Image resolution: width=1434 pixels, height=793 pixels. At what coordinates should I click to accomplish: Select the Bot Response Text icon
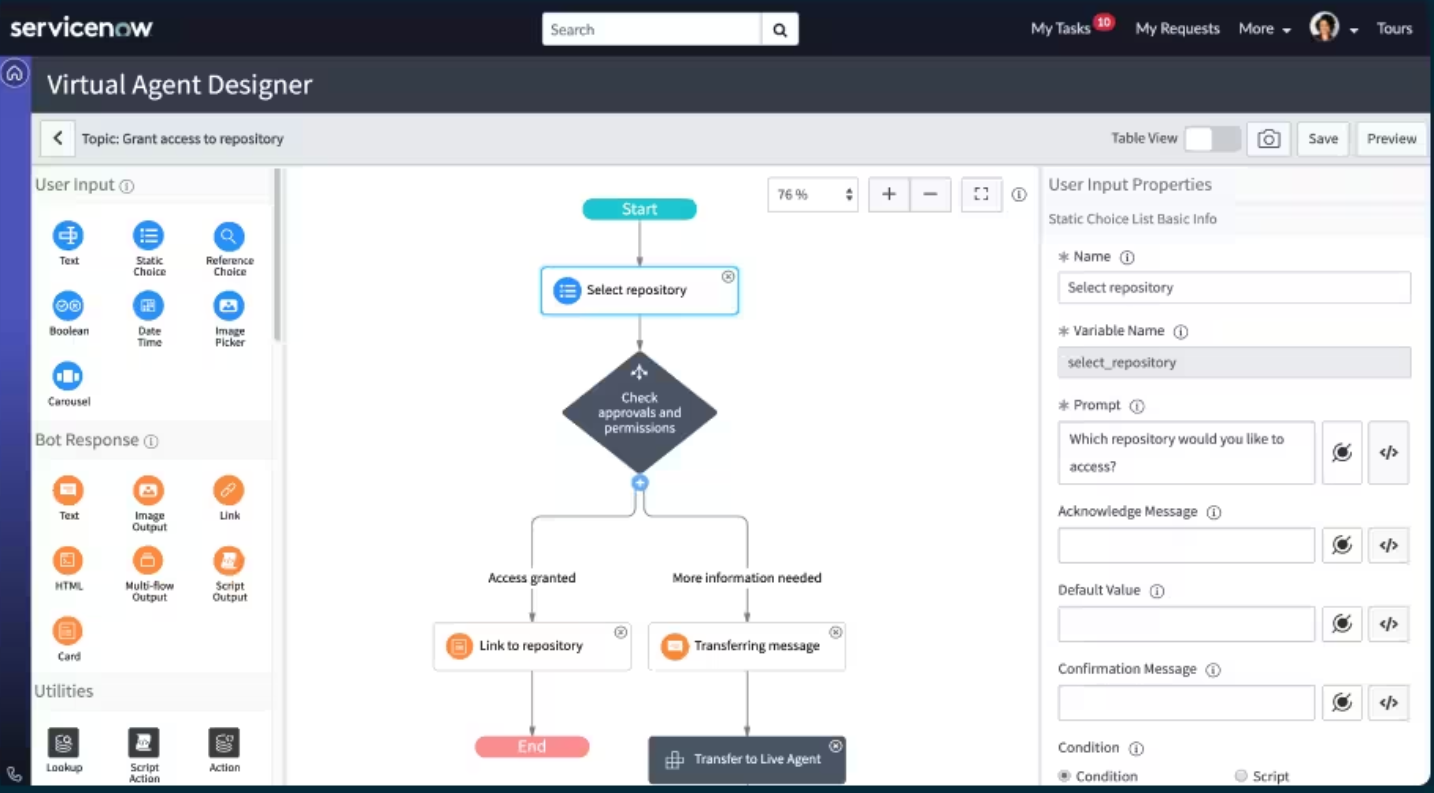68,490
